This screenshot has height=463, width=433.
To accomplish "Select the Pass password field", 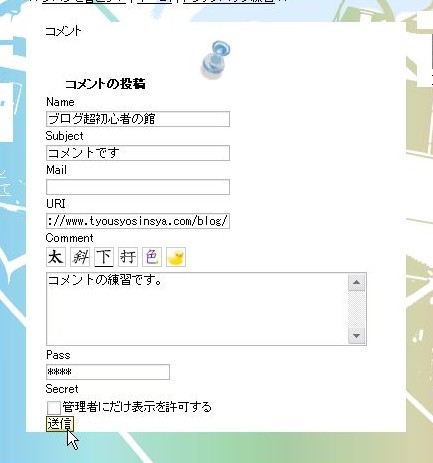I will 108,372.
